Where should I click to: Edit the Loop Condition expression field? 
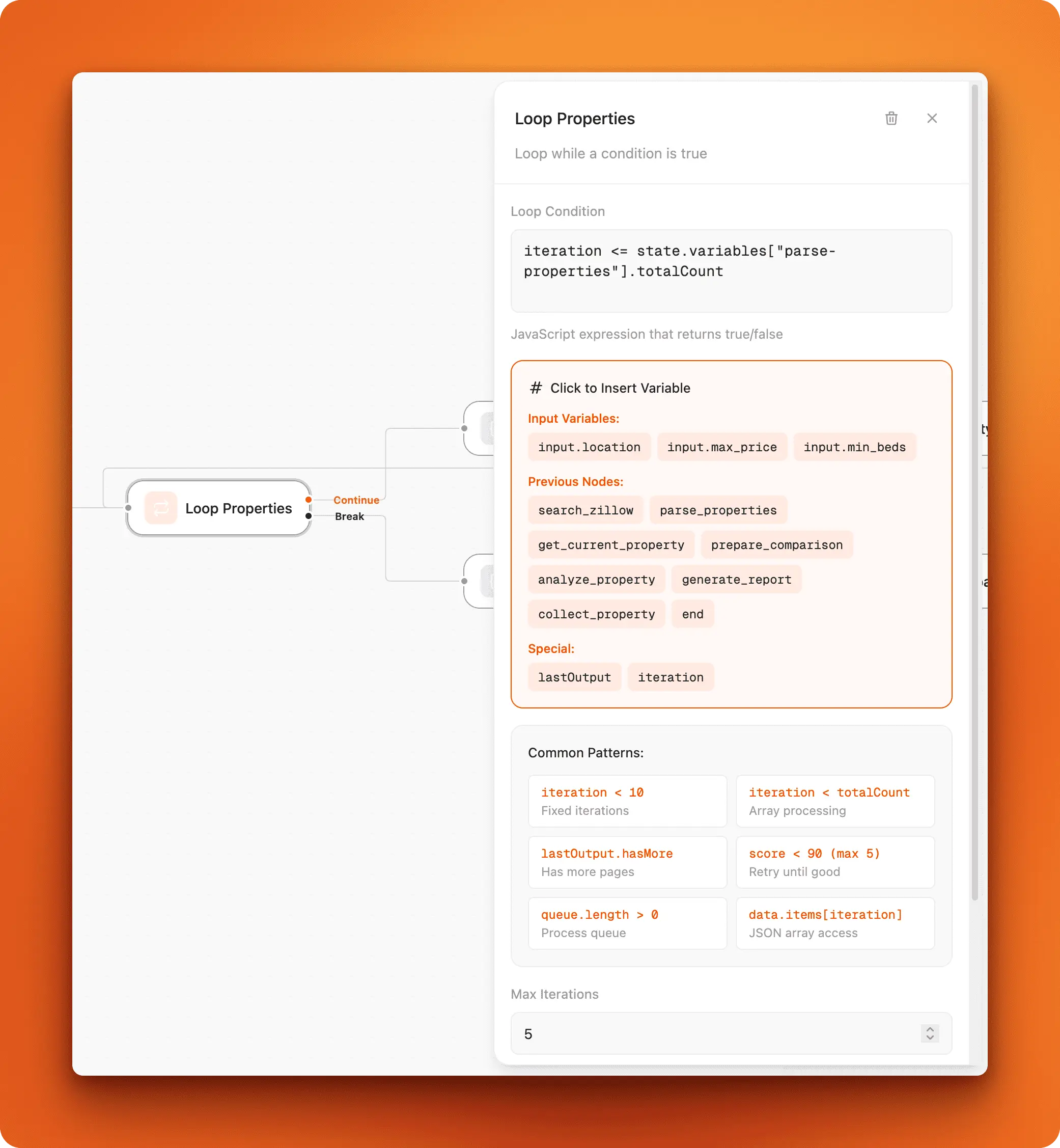[x=731, y=269]
